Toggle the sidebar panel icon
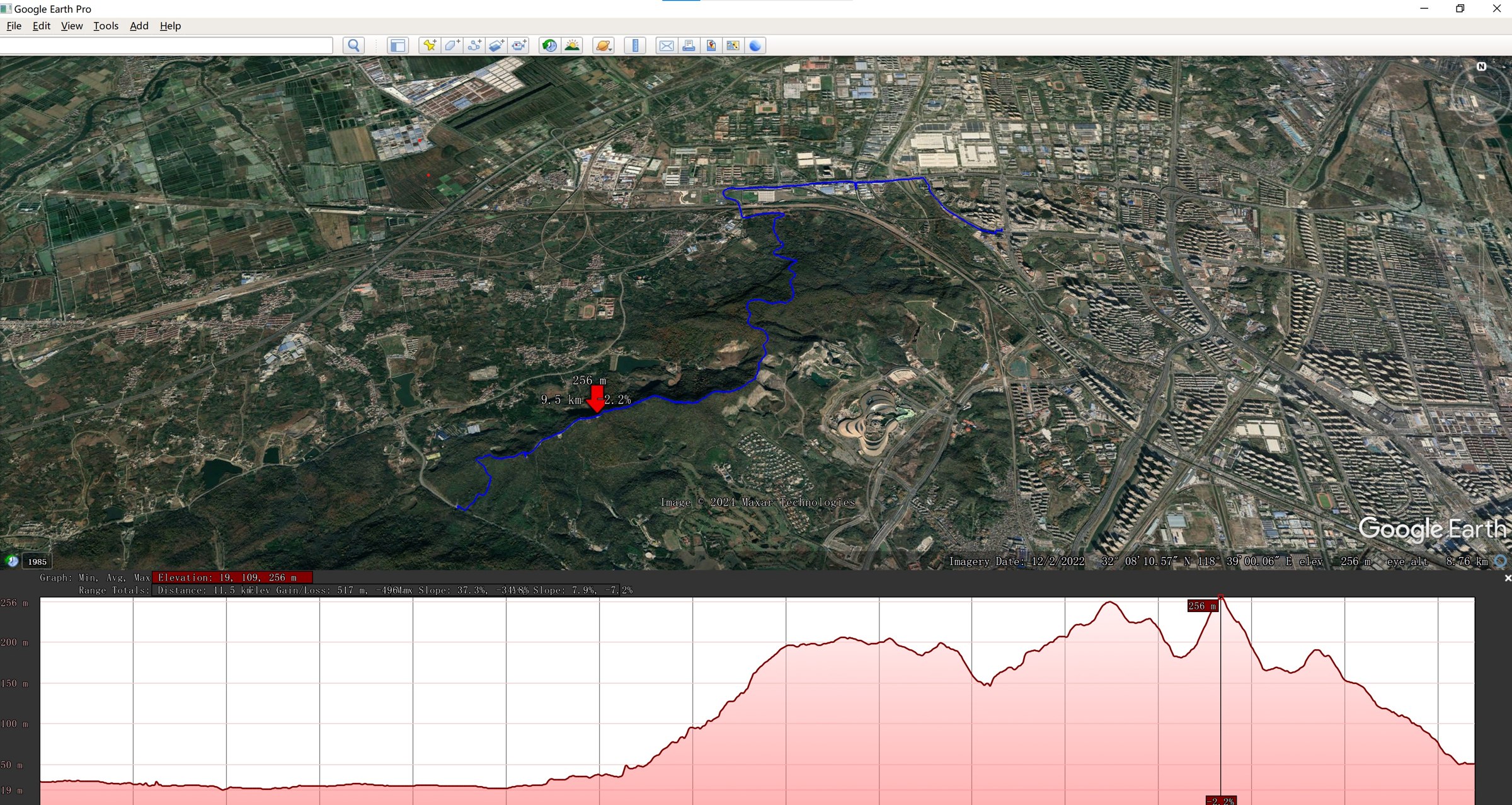Viewport: 1512px width, 805px height. [x=398, y=45]
